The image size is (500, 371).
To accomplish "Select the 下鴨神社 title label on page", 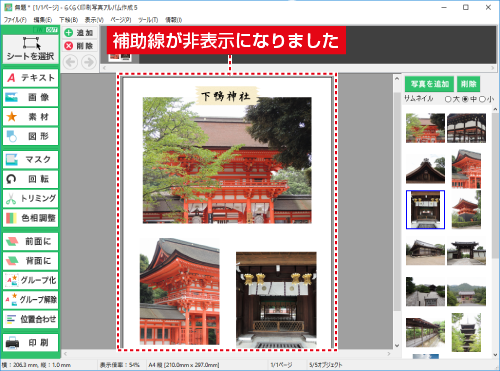I will pos(226,96).
